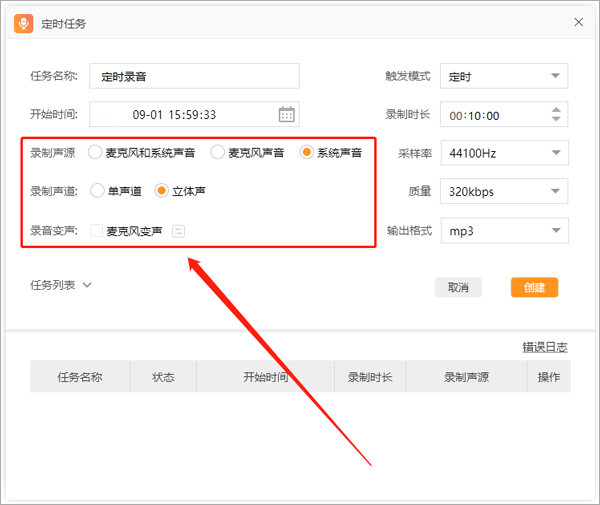
Task: Select 系统声音 radio option
Action: coord(307,152)
